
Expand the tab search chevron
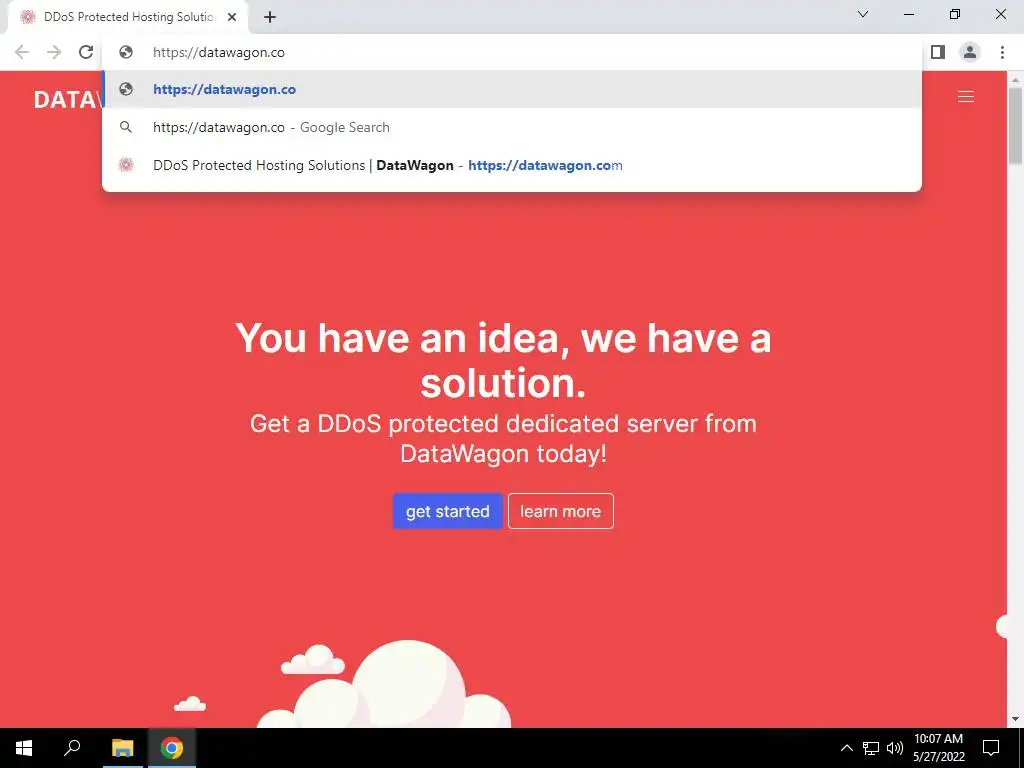pos(863,14)
